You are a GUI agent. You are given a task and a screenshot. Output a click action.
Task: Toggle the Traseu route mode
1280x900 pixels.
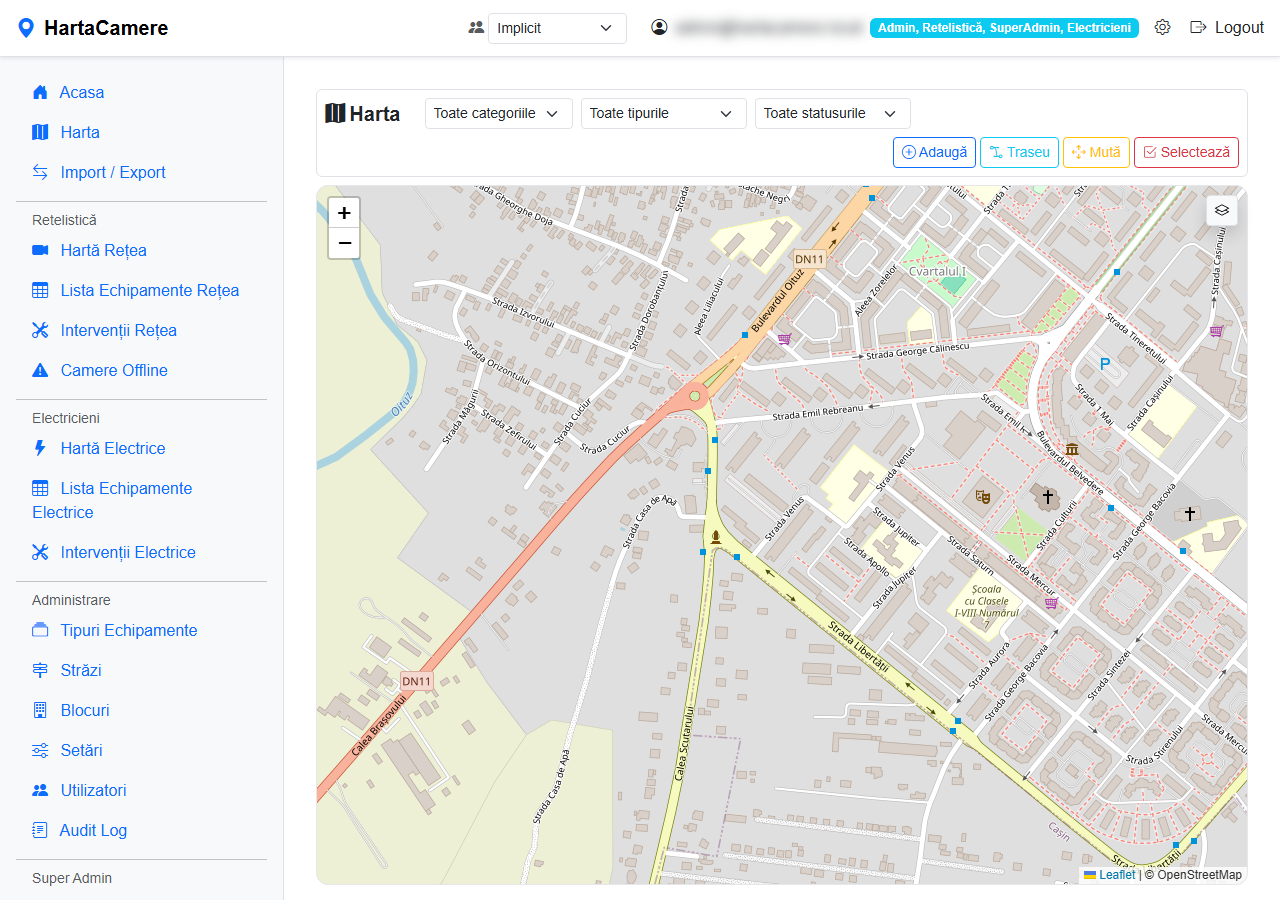tap(1019, 152)
